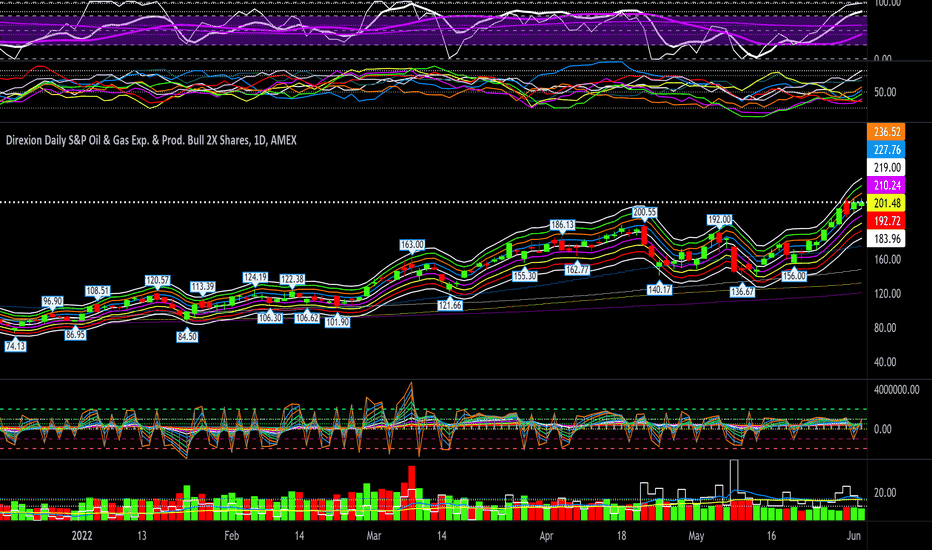Click the 40.00 price axis label

pyautogui.click(x=884, y=362)
